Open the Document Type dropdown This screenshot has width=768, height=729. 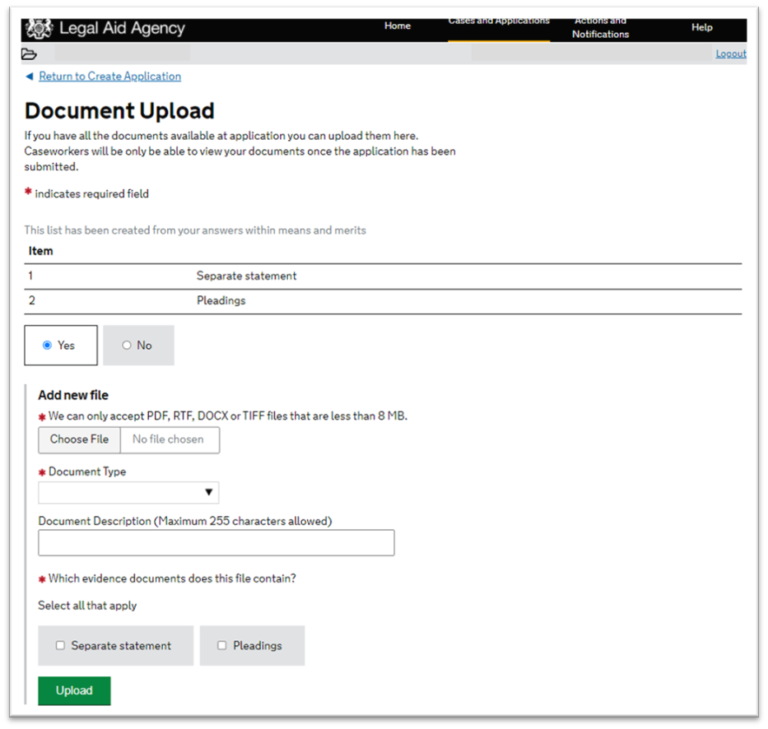click(x=128, y=492)
